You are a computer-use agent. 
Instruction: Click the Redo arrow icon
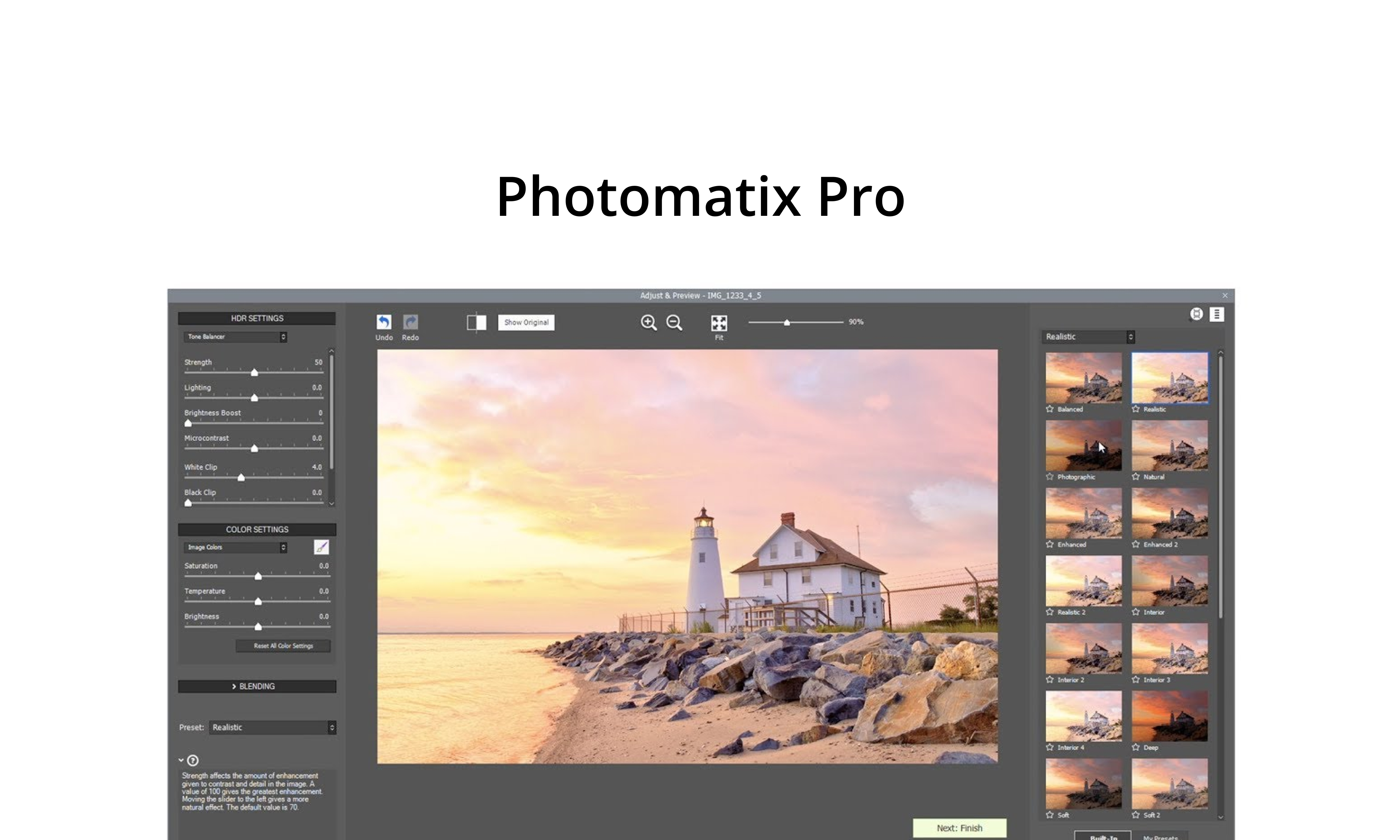pyautogui.click(x=410, y=322)
